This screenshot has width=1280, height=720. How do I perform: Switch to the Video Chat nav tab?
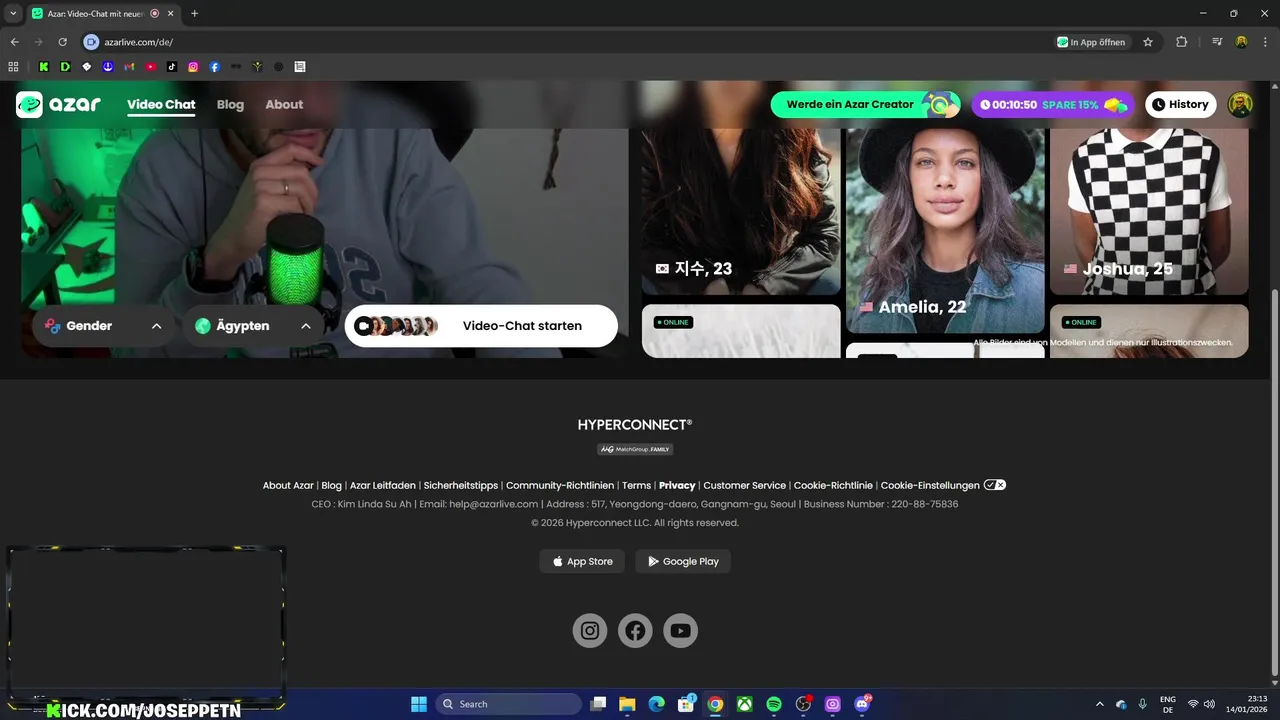click(161, 104)
